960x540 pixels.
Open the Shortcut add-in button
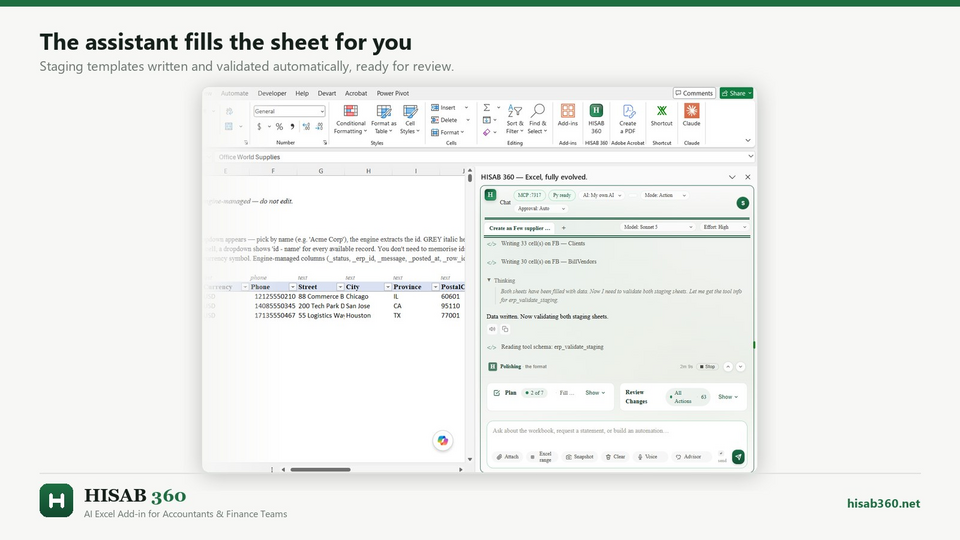click(661, 116)
